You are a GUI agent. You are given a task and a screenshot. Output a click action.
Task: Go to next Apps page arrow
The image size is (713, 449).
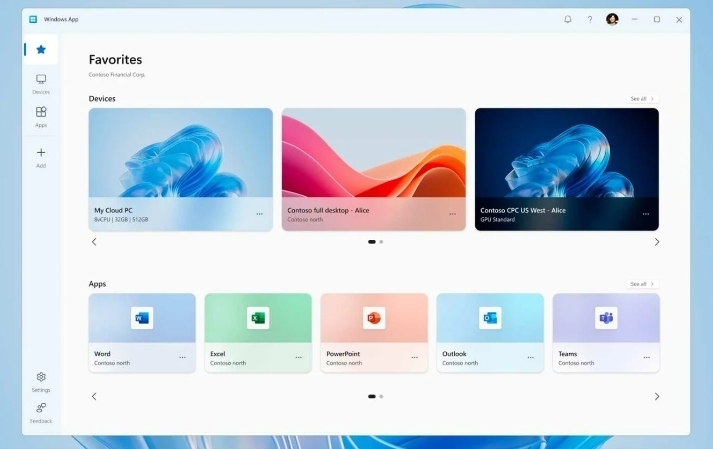point(657,397)
